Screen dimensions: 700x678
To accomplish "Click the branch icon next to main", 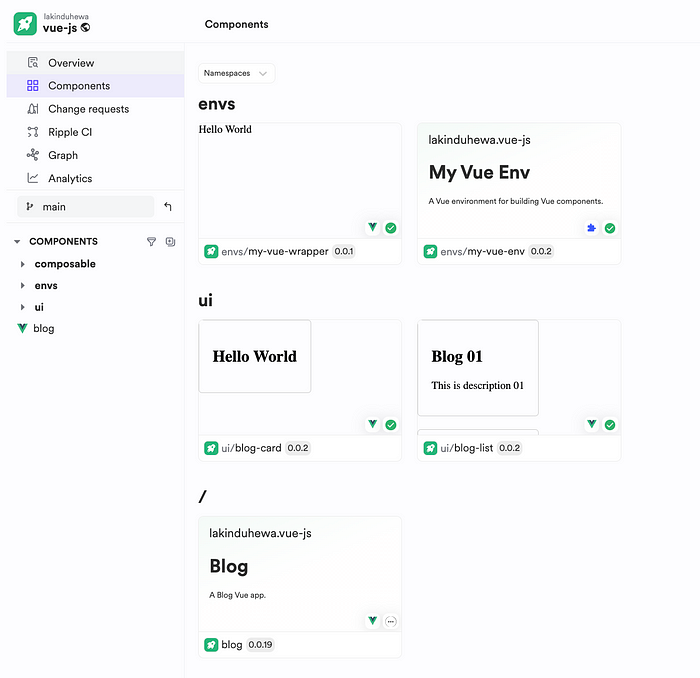I will click(29, 206).
